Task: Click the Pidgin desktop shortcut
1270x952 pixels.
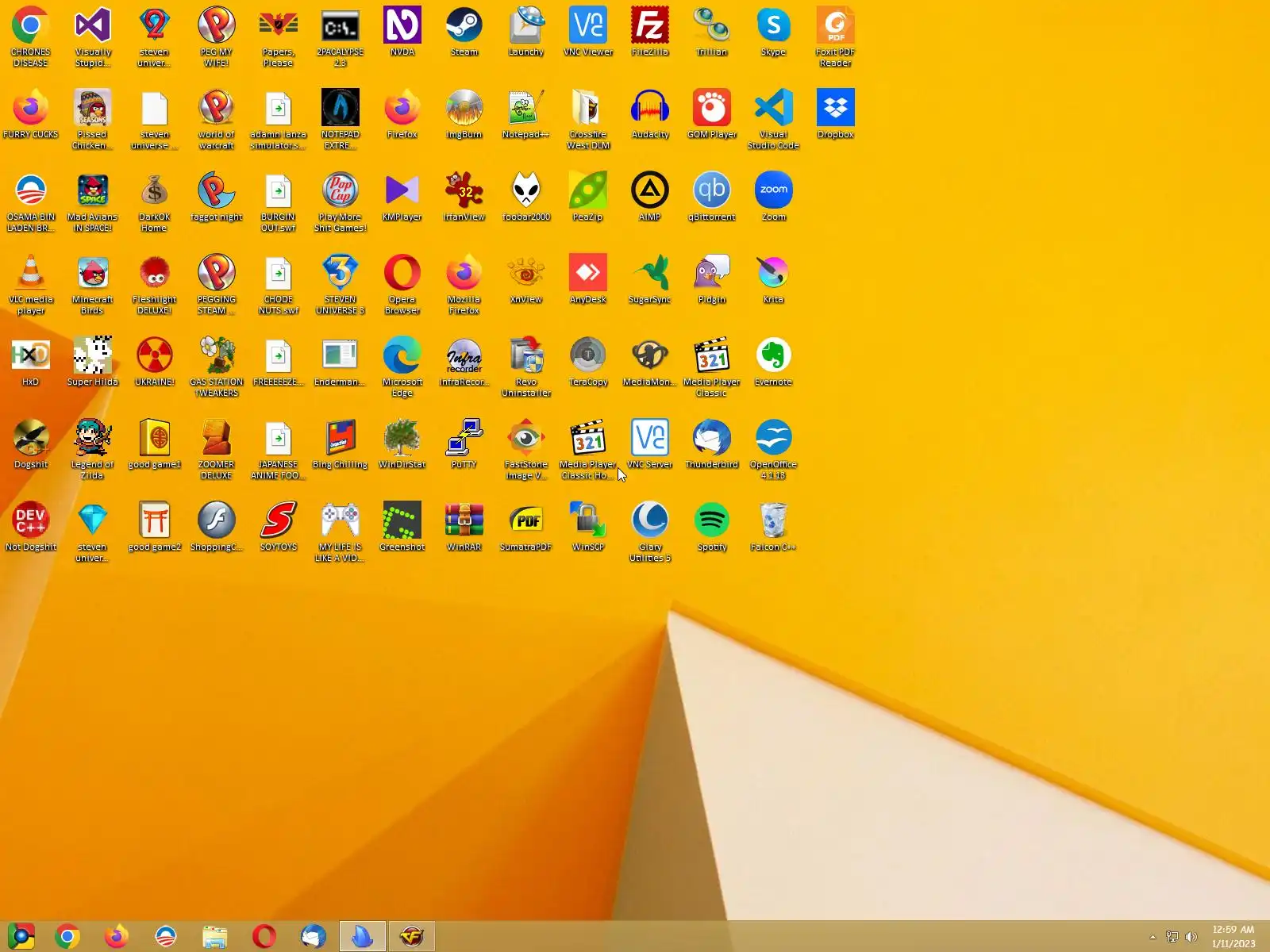Action: point(712,280)
